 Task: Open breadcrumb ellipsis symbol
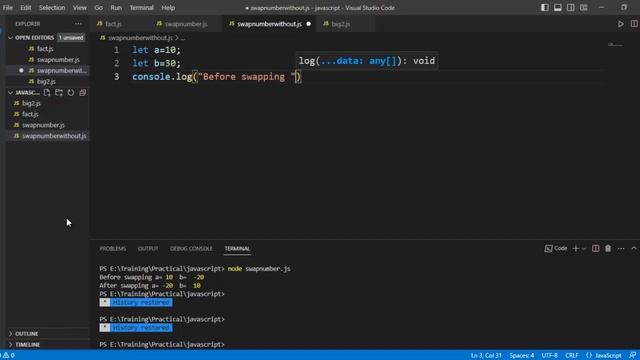pos(183,38)
